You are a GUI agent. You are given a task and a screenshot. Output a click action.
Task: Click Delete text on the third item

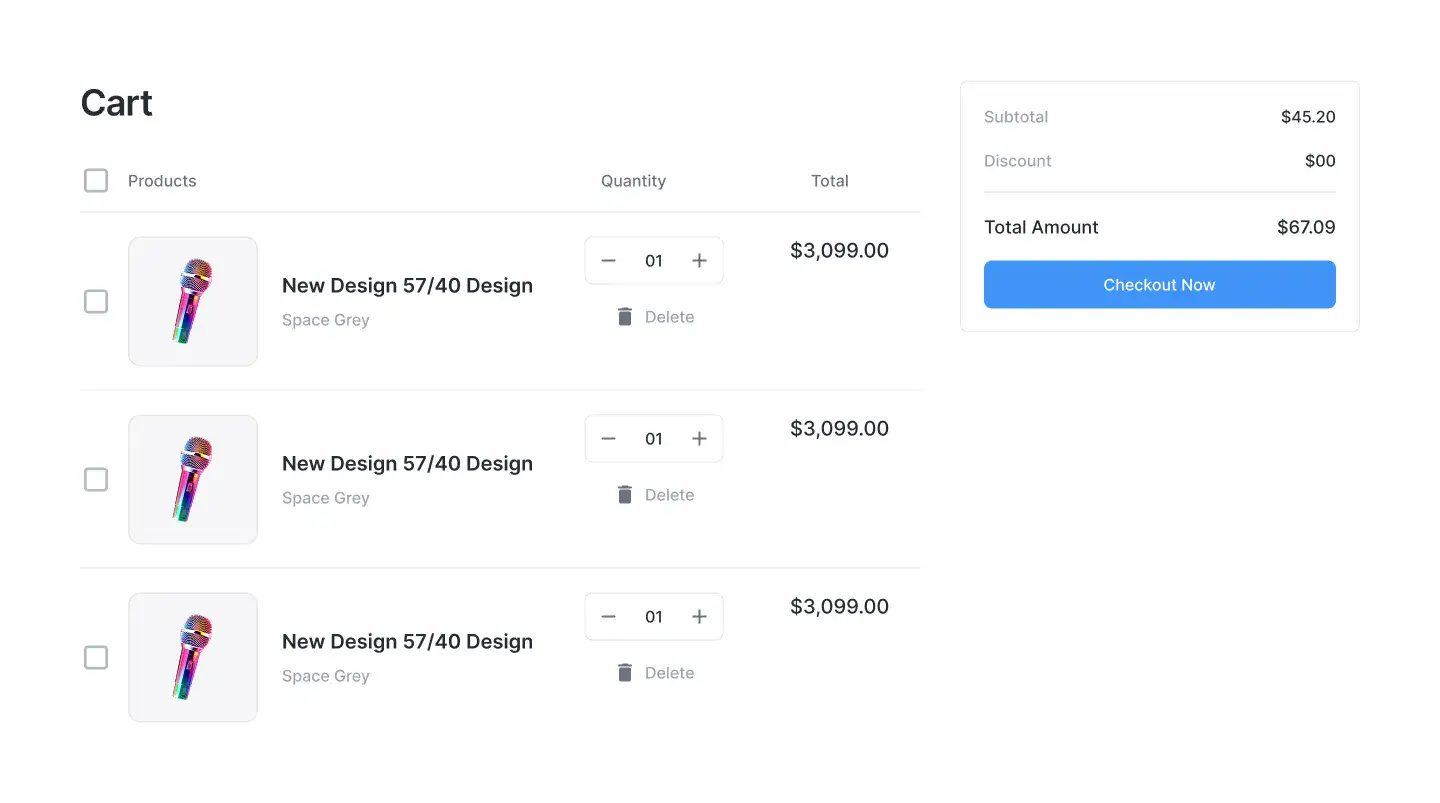(669, 673)
